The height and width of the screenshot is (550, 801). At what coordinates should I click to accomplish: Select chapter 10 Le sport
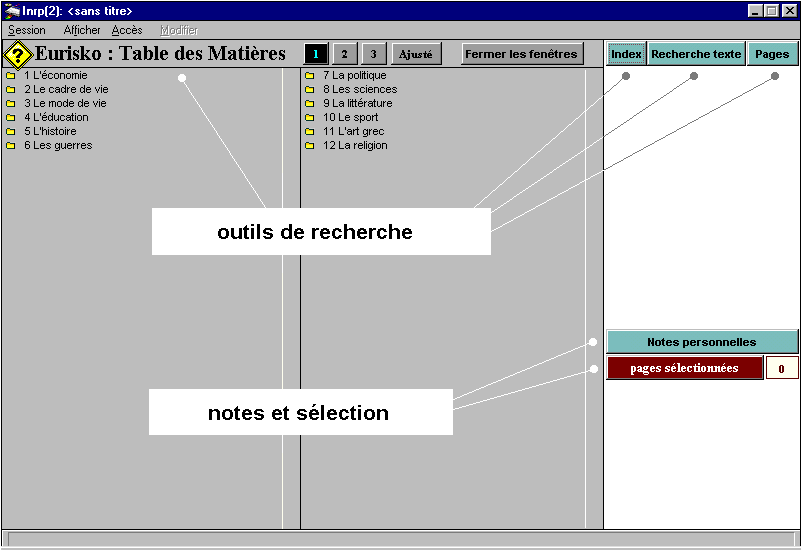point(350,117)
